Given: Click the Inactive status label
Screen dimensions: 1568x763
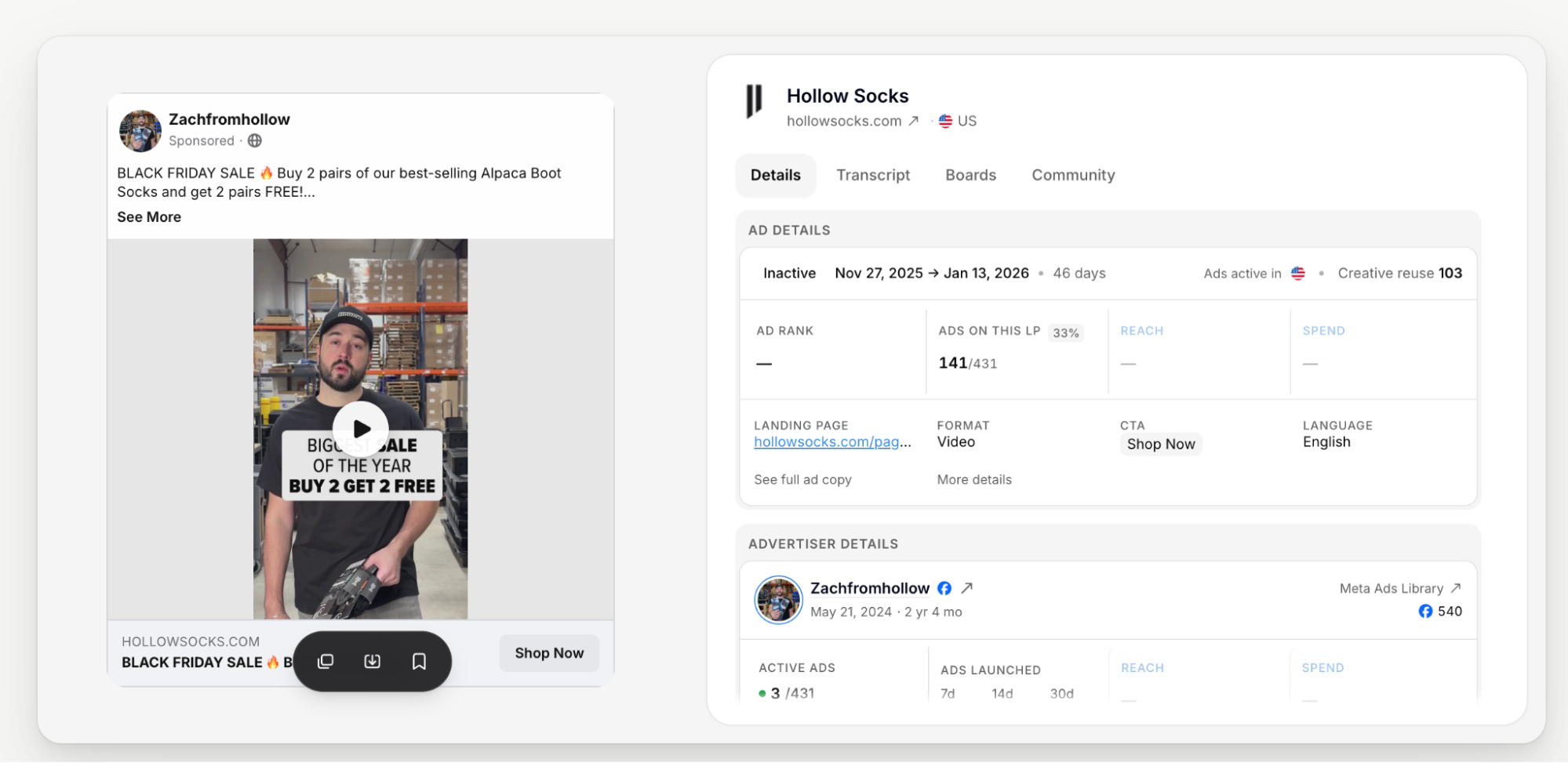Looking at the screenshot, I should tap(789, 273).
